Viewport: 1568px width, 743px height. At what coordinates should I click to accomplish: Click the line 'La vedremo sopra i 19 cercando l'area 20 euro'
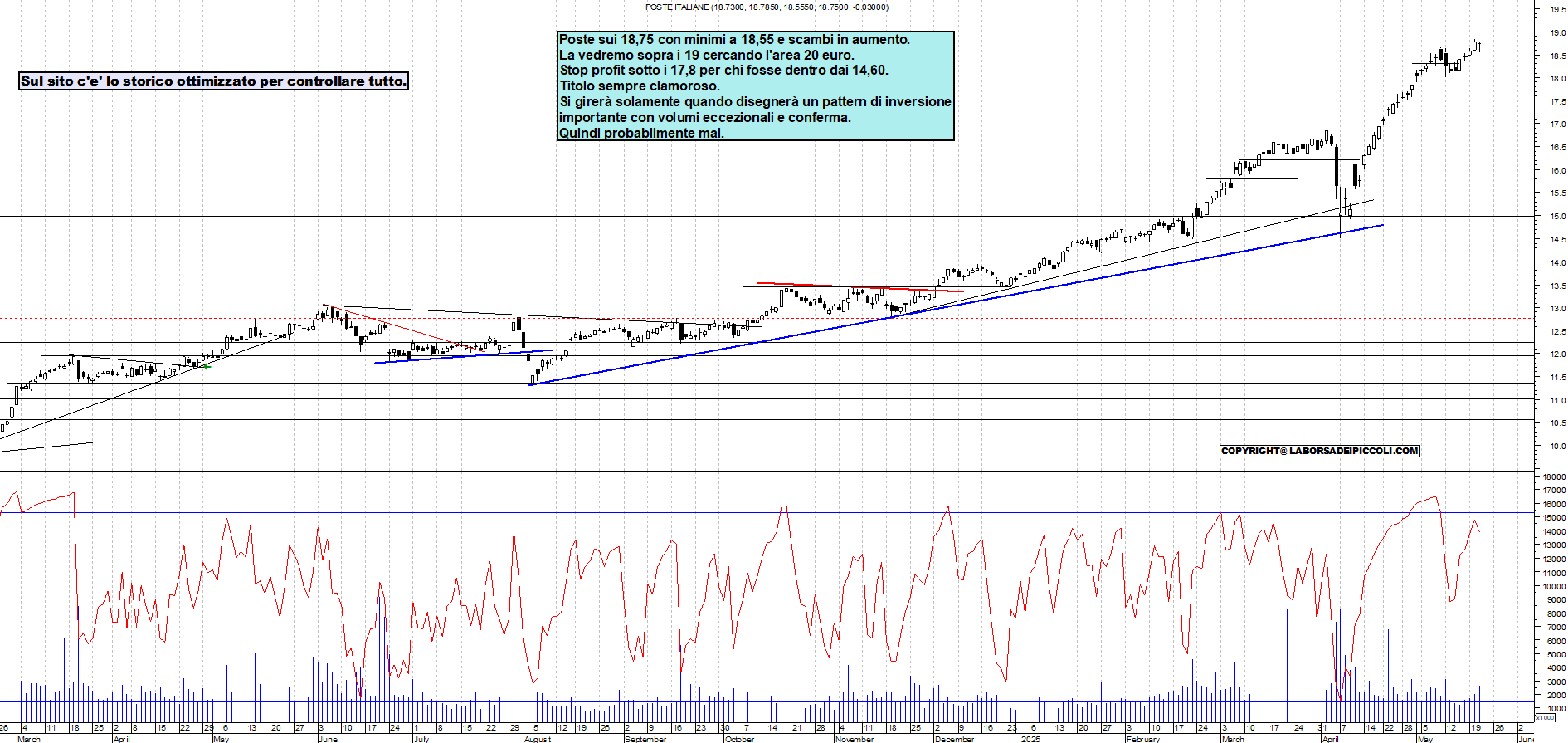pos(707,56)
